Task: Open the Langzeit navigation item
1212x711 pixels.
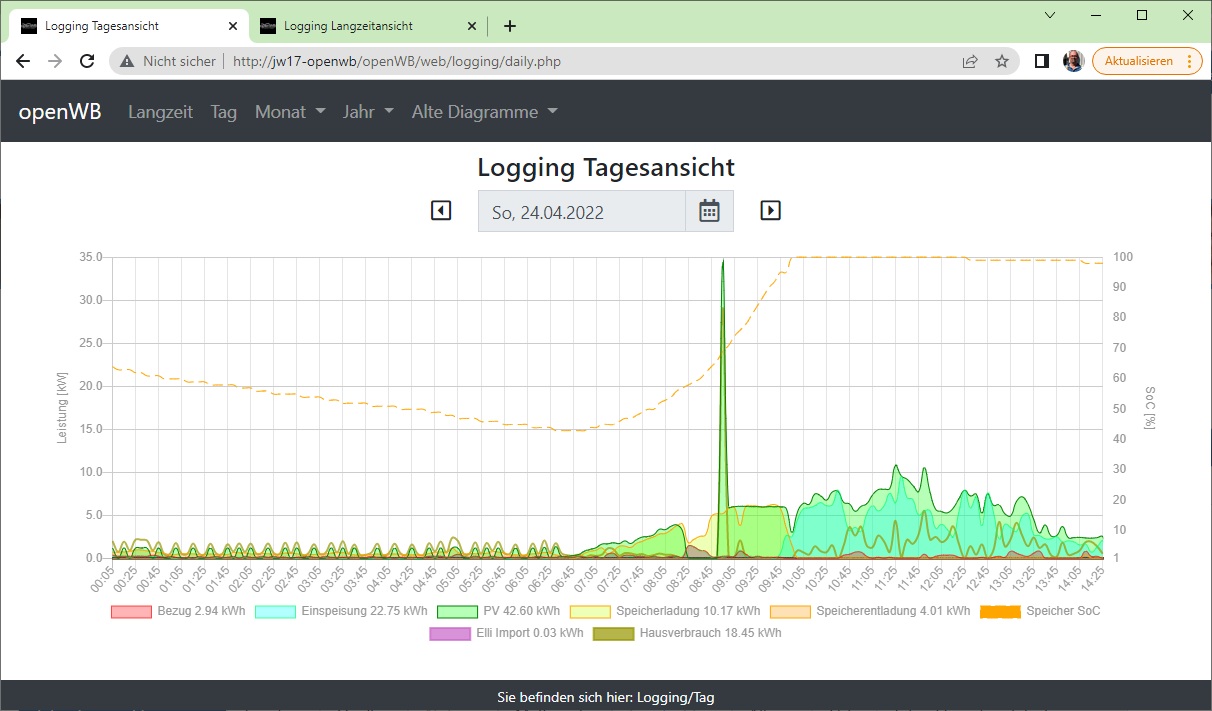Action: point(160,112)
